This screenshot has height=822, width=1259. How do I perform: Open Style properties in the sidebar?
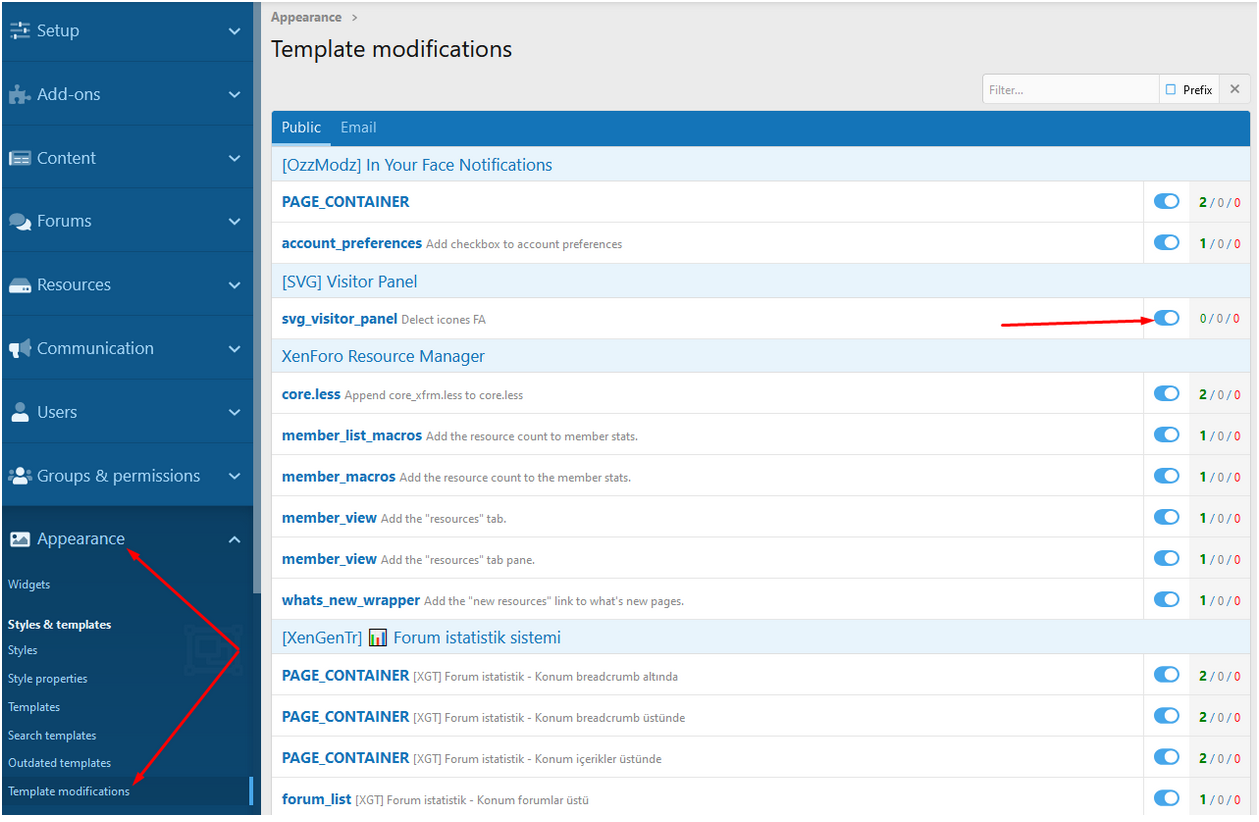[x=48, y=679]
